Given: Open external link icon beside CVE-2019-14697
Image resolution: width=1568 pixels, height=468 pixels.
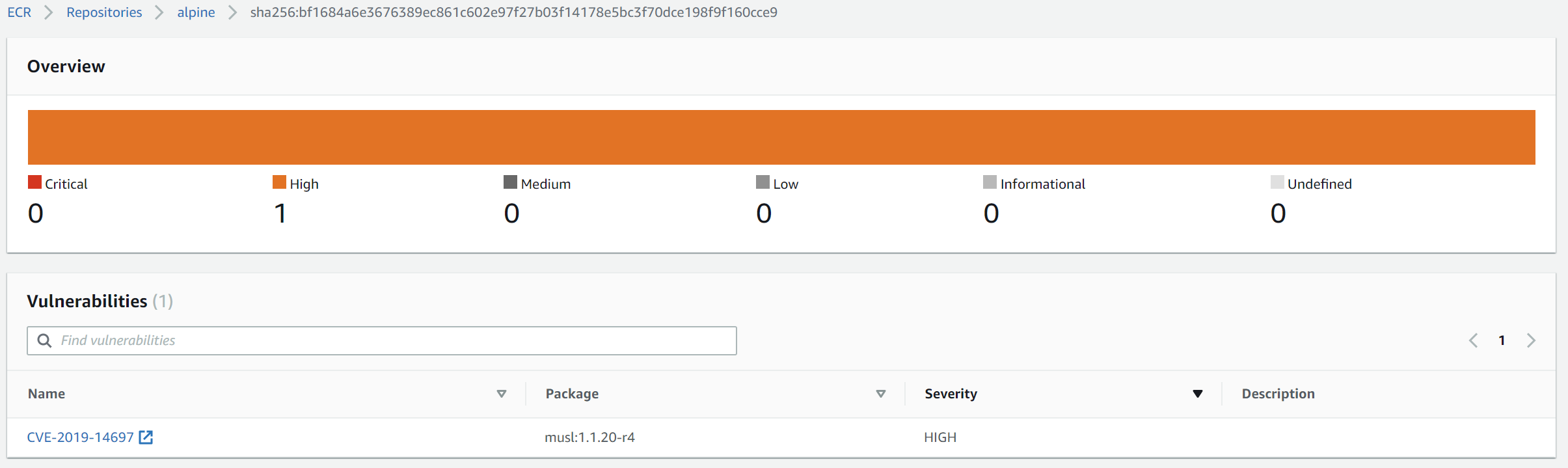Looking at the screenshot, I should 146,437.
